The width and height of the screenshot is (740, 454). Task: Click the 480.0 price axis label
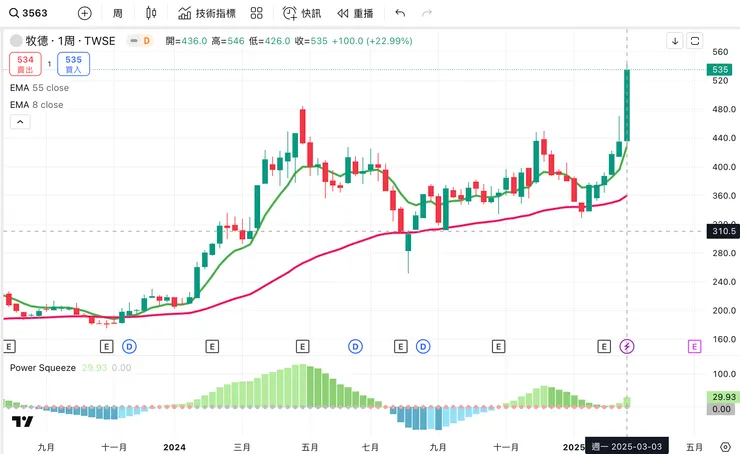(x=724, y=109)
